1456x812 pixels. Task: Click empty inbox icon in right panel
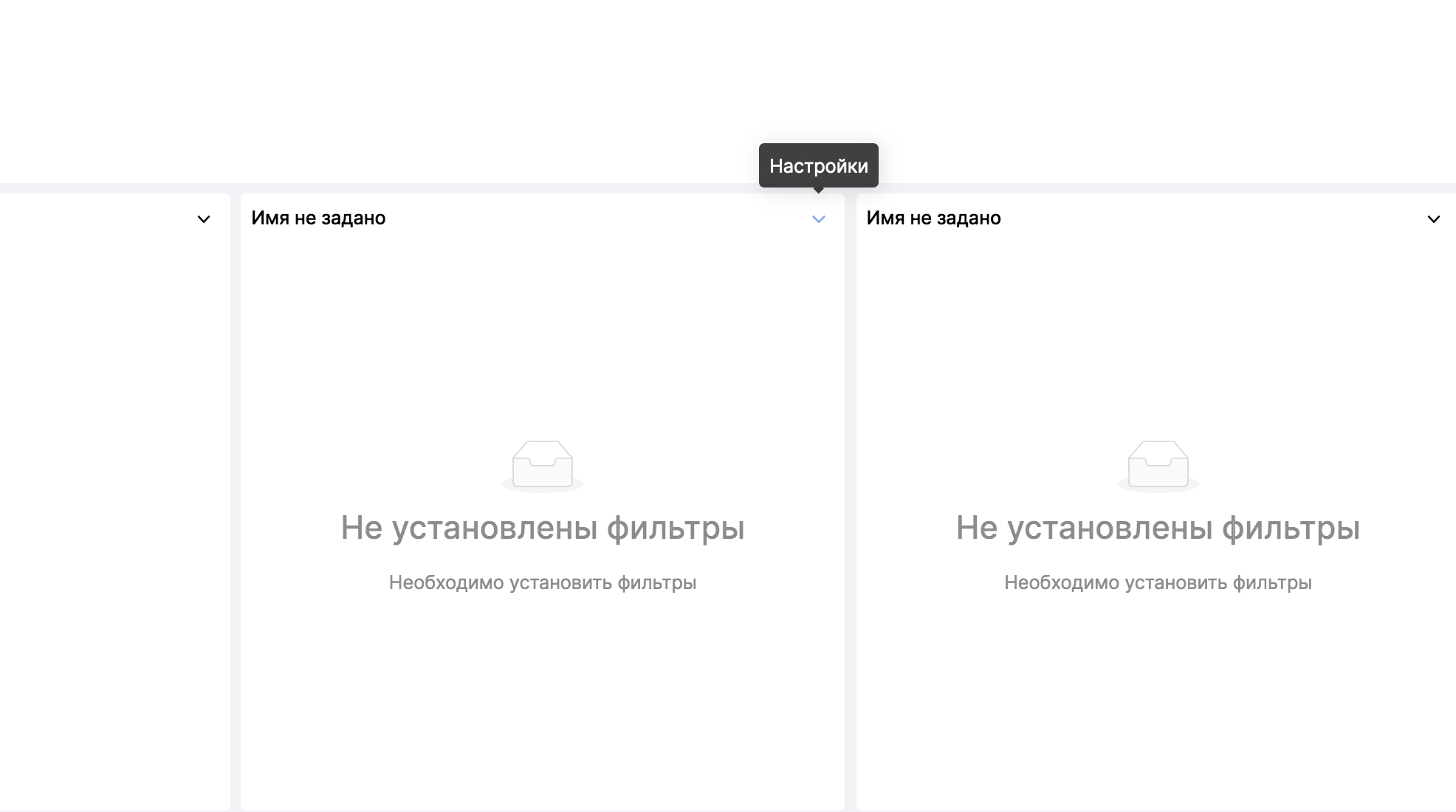(1158, 466)
